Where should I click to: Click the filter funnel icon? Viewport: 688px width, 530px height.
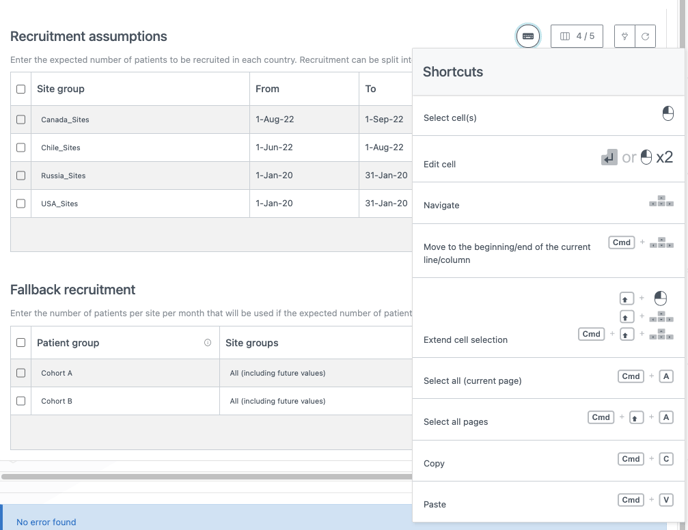[x=624, y=37]
